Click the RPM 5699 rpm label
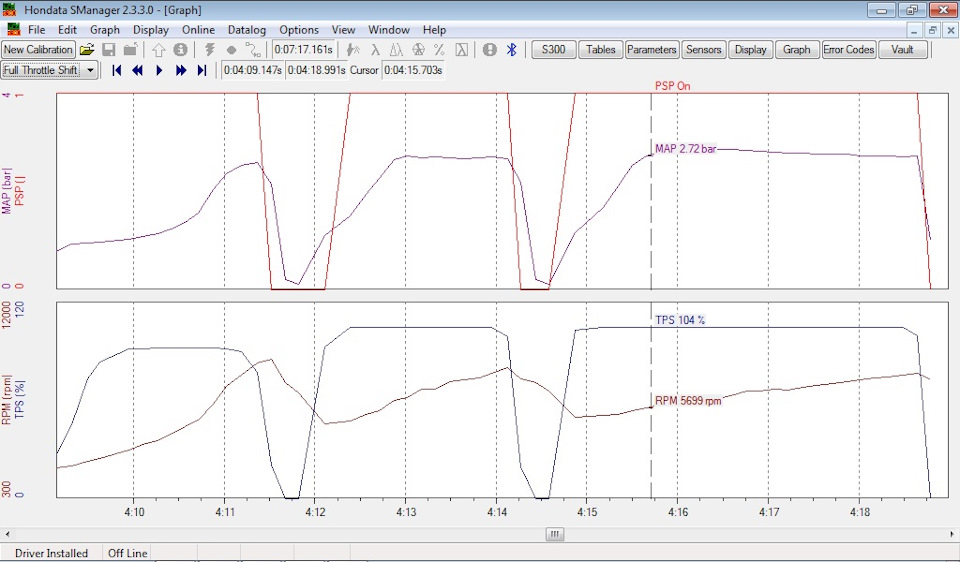This screenshot has height=562, width=960. point(688,401)
